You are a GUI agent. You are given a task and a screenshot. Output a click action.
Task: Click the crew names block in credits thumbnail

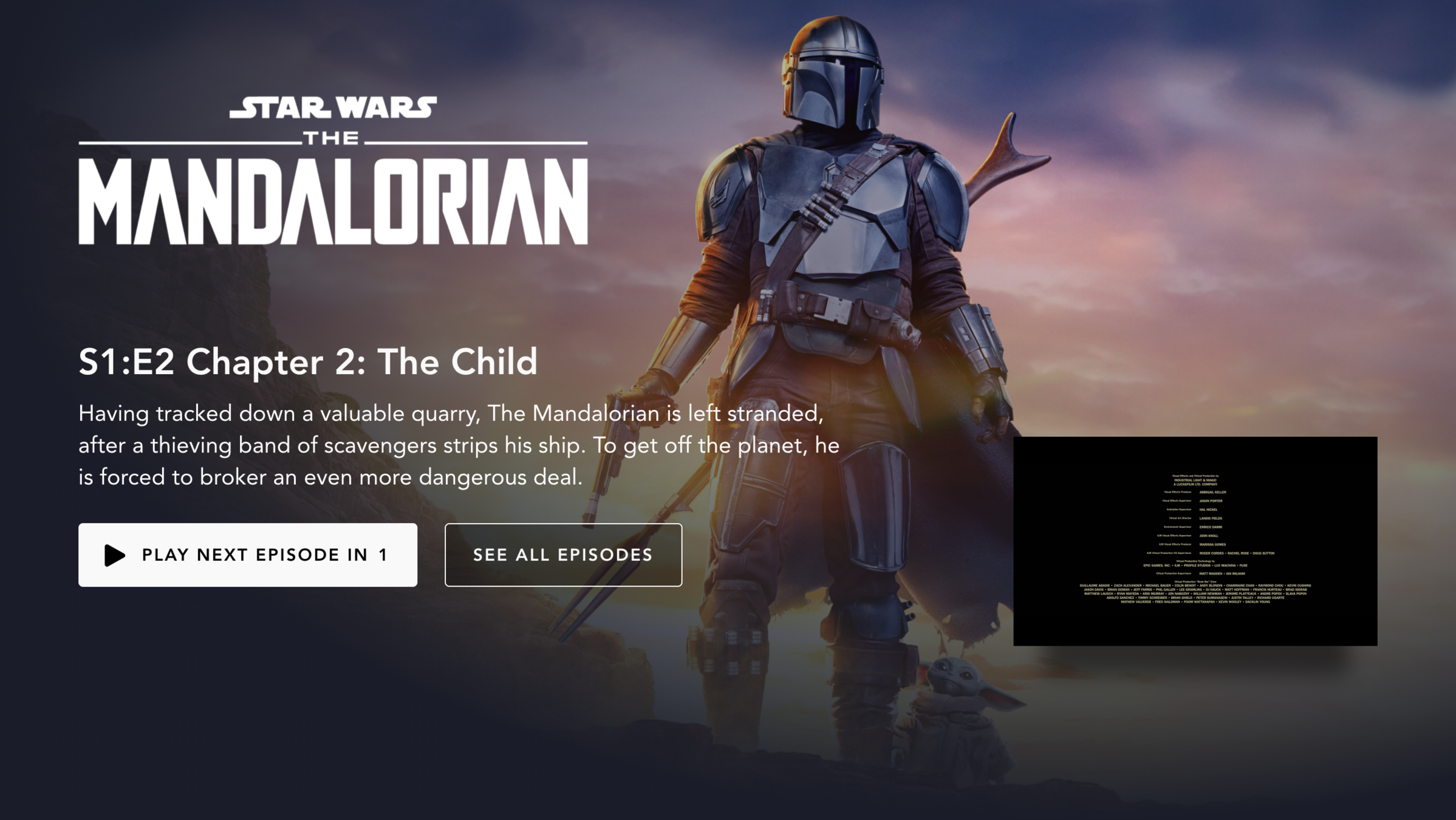[1195, 593]
